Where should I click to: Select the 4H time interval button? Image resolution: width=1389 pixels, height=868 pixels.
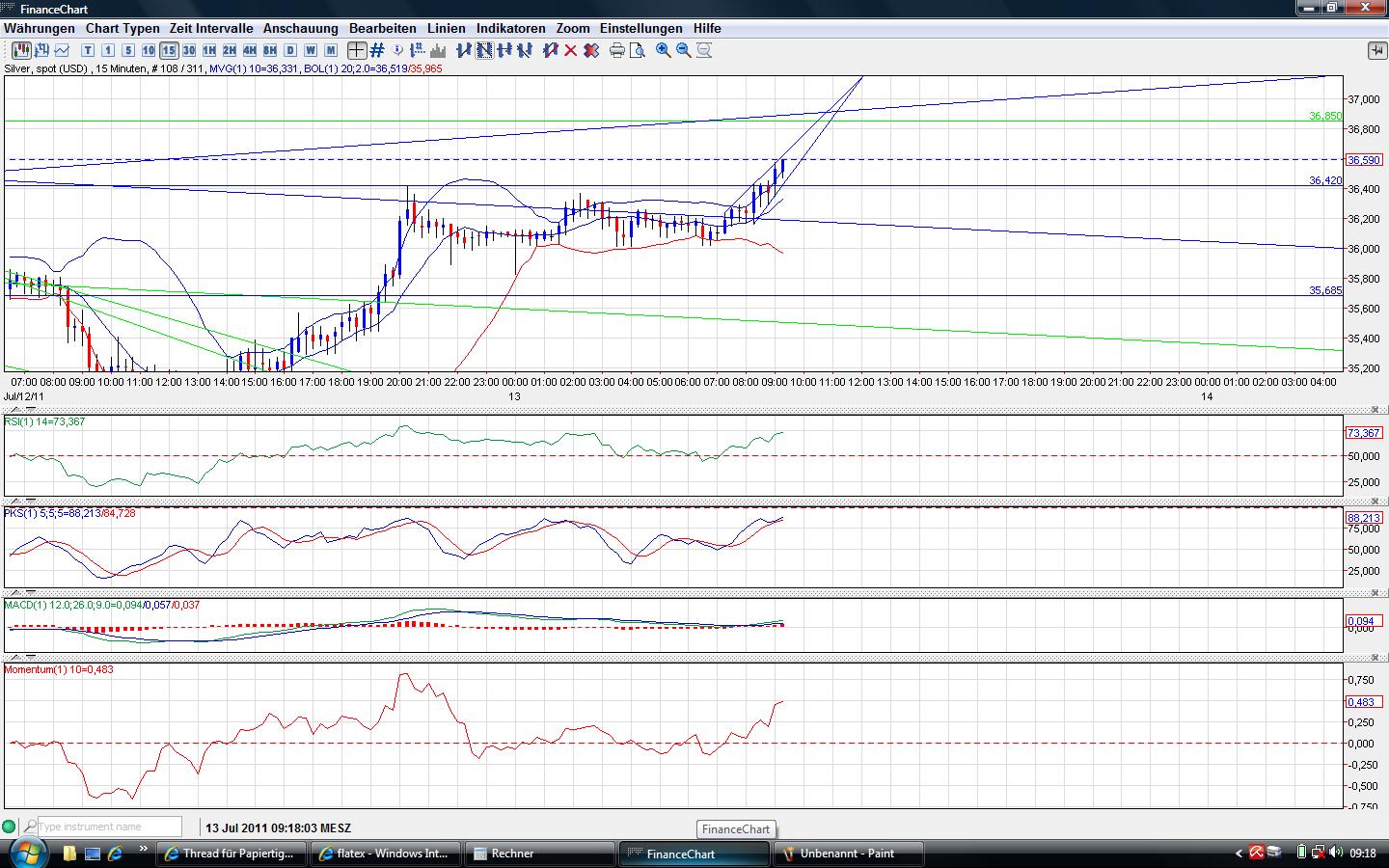pos(250,50)
